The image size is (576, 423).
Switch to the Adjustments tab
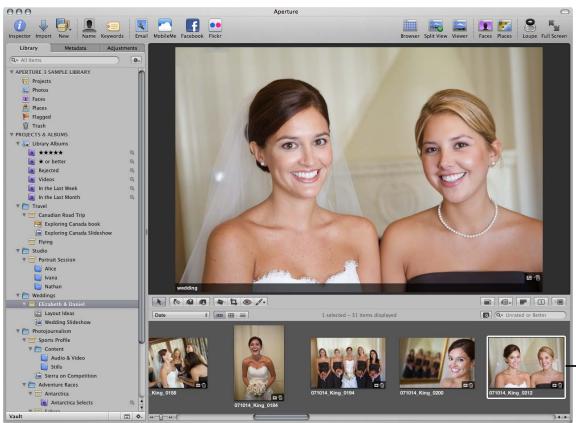click(x=122, y=48)
